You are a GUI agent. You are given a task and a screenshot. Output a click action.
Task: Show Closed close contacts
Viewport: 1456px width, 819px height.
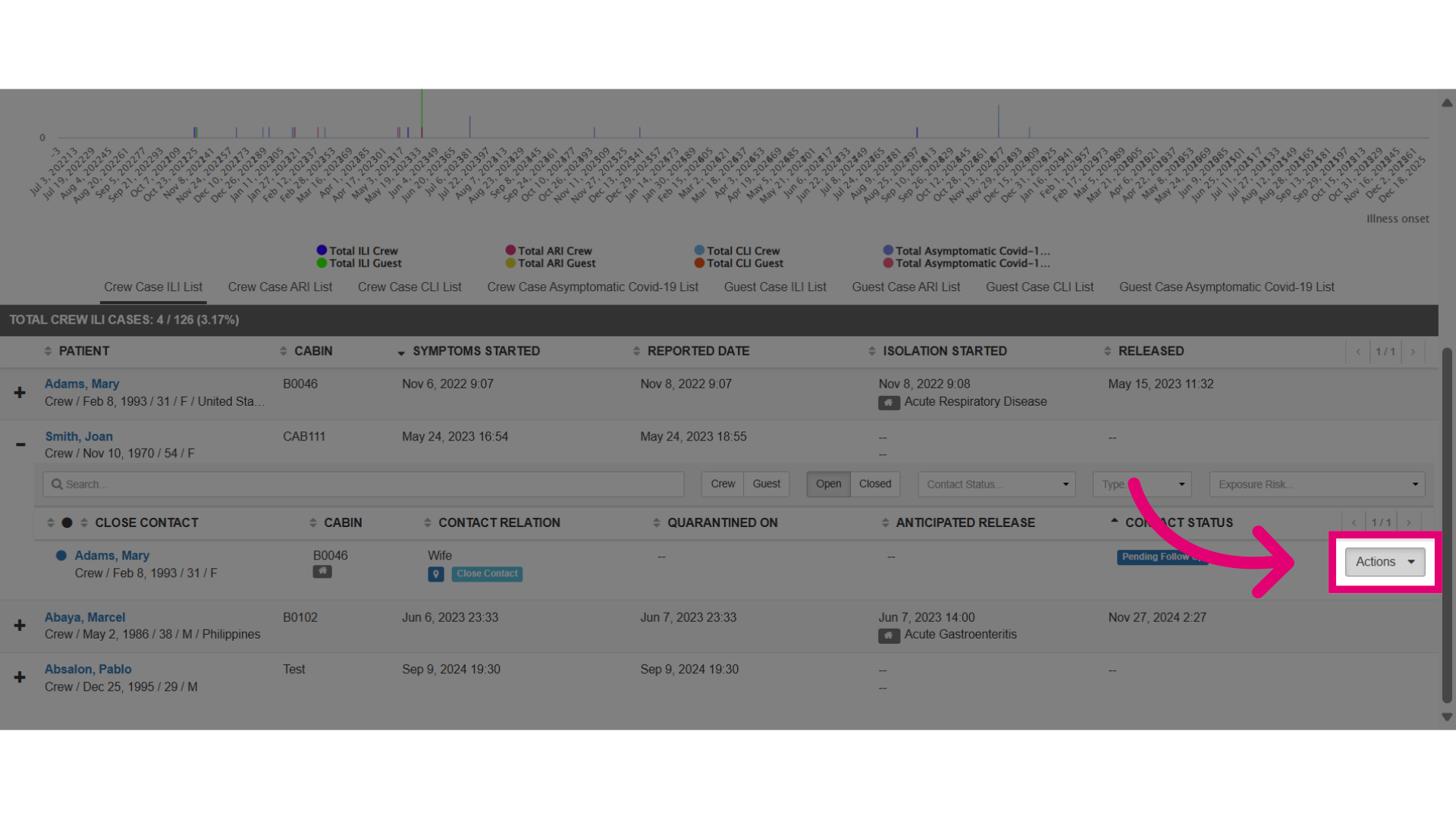(x=875, y=484)
